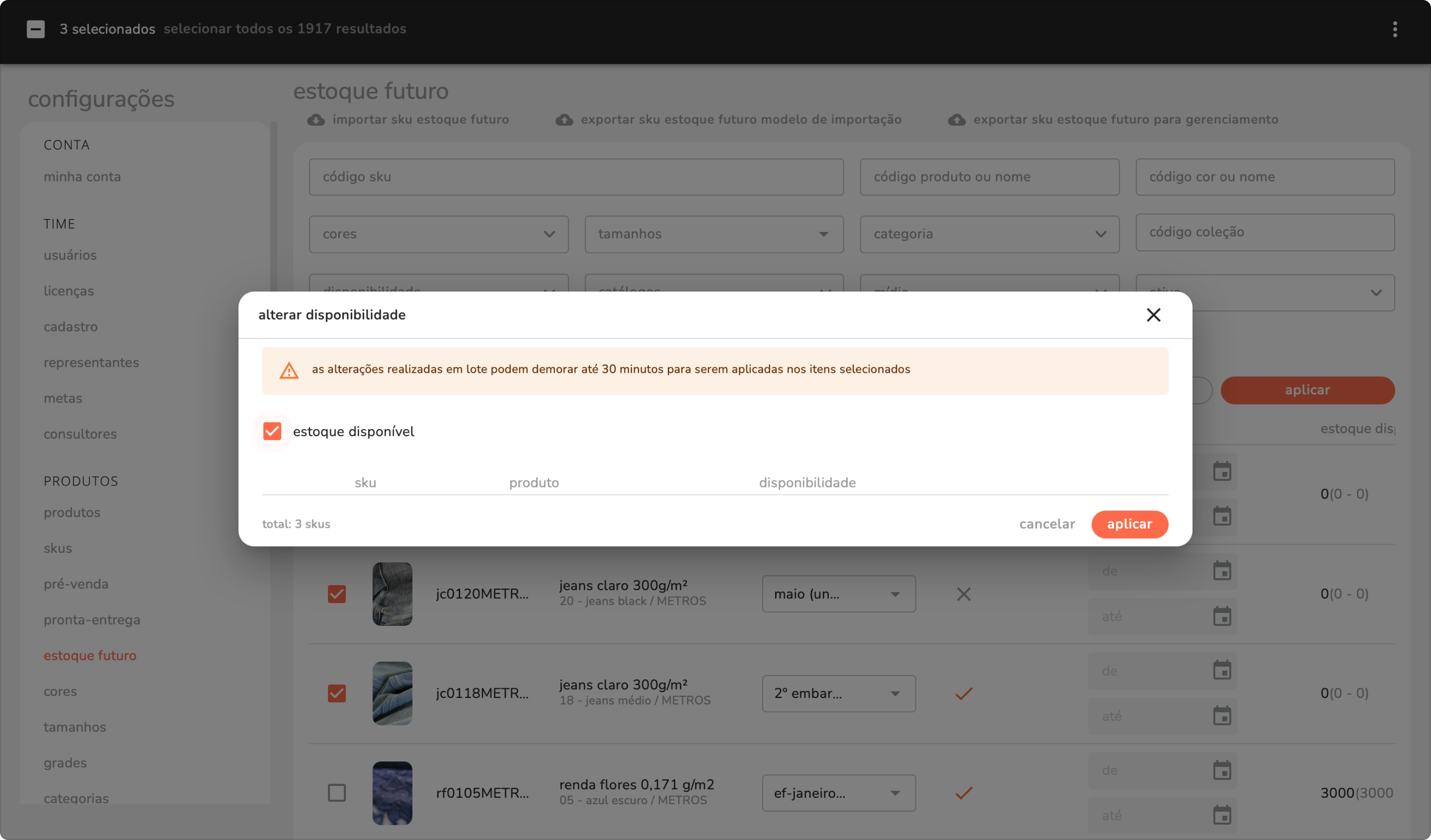Click the indeterminate select-all checkbox icon
This screenshot has width=1431, height=840.
36,29
